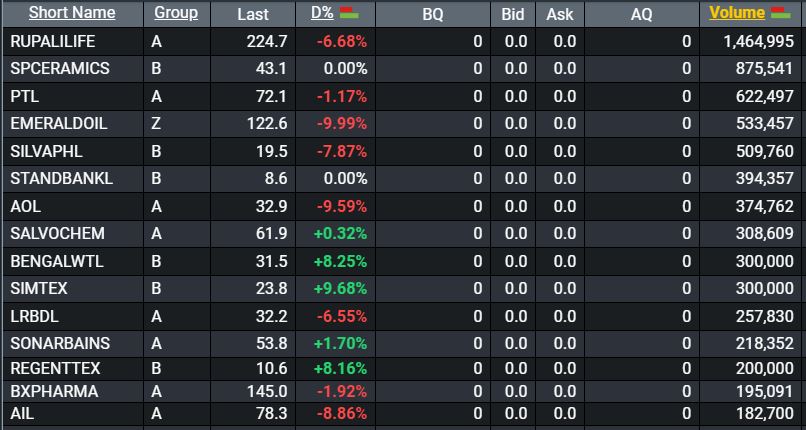
Task: Select the AQ column header
Action: (641, 14)
